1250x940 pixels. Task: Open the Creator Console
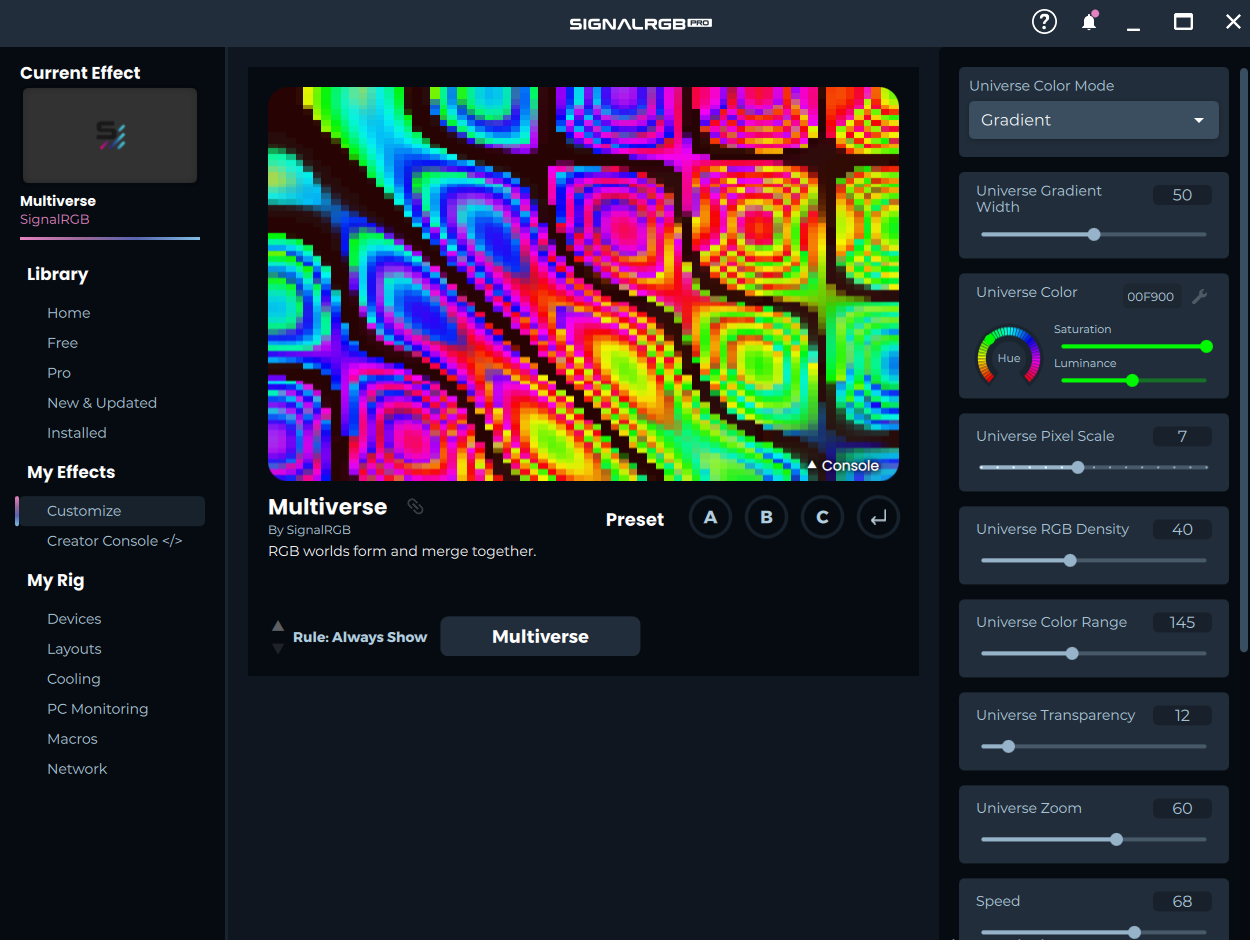(114, 541)
